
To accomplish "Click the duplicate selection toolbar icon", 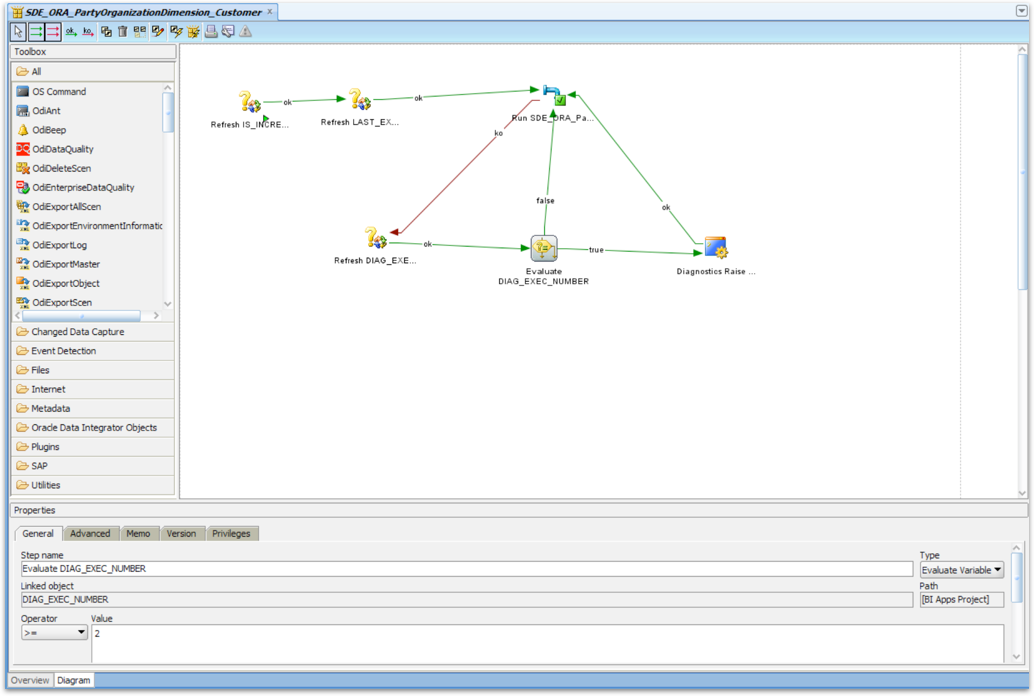I will point(106,32).
